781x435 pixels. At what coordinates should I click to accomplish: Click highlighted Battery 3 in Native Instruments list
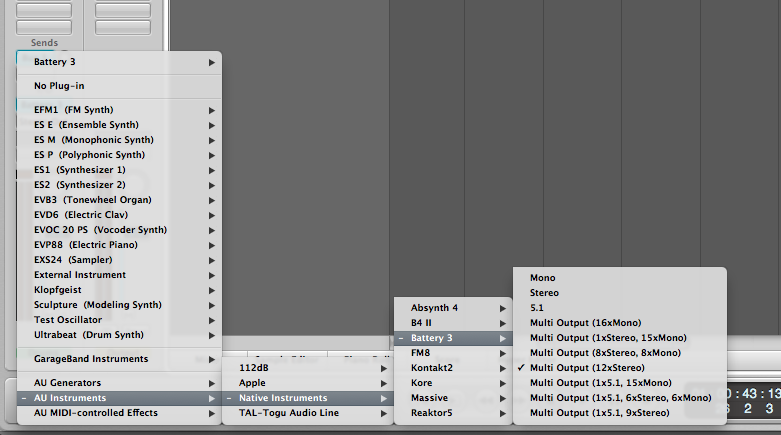(x=453, y=338)
